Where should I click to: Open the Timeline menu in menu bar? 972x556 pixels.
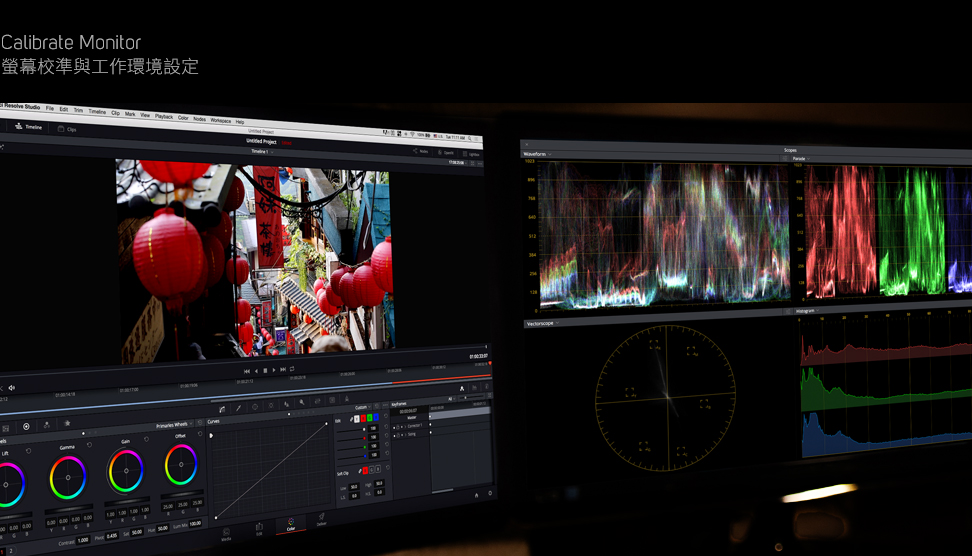(97, 112)
